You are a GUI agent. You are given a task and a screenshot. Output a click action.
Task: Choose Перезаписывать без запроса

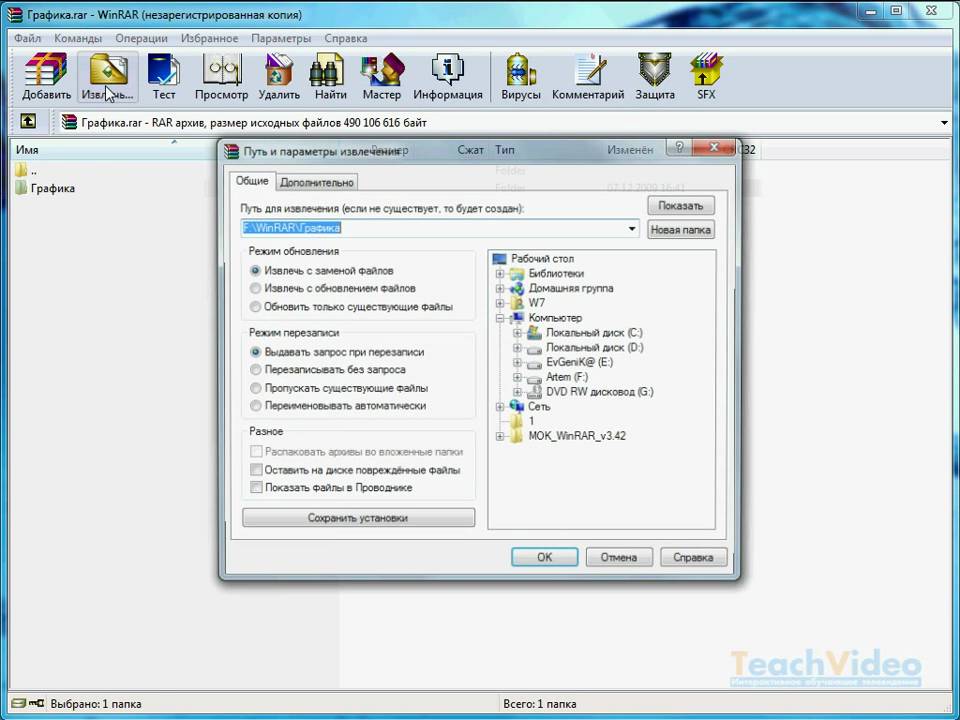[x=255, y=370]
